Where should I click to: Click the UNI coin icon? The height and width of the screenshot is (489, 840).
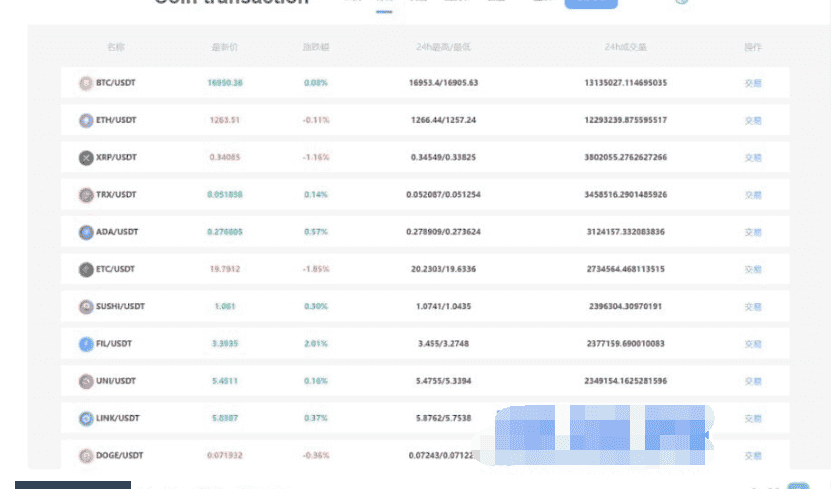[x=86, y=381]
